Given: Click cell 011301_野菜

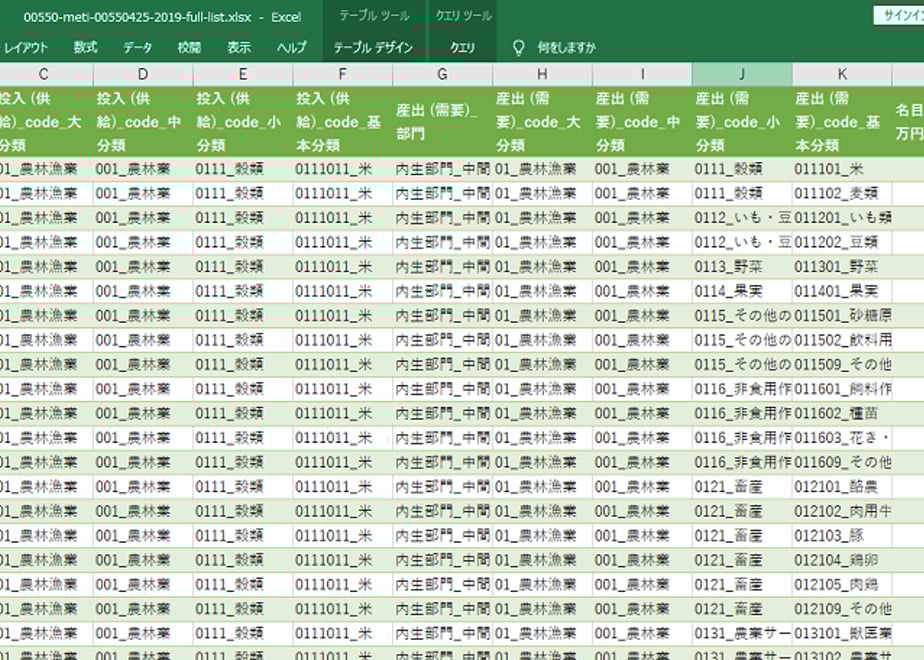Looking at the screenshot, I should (x=842, y=267).
